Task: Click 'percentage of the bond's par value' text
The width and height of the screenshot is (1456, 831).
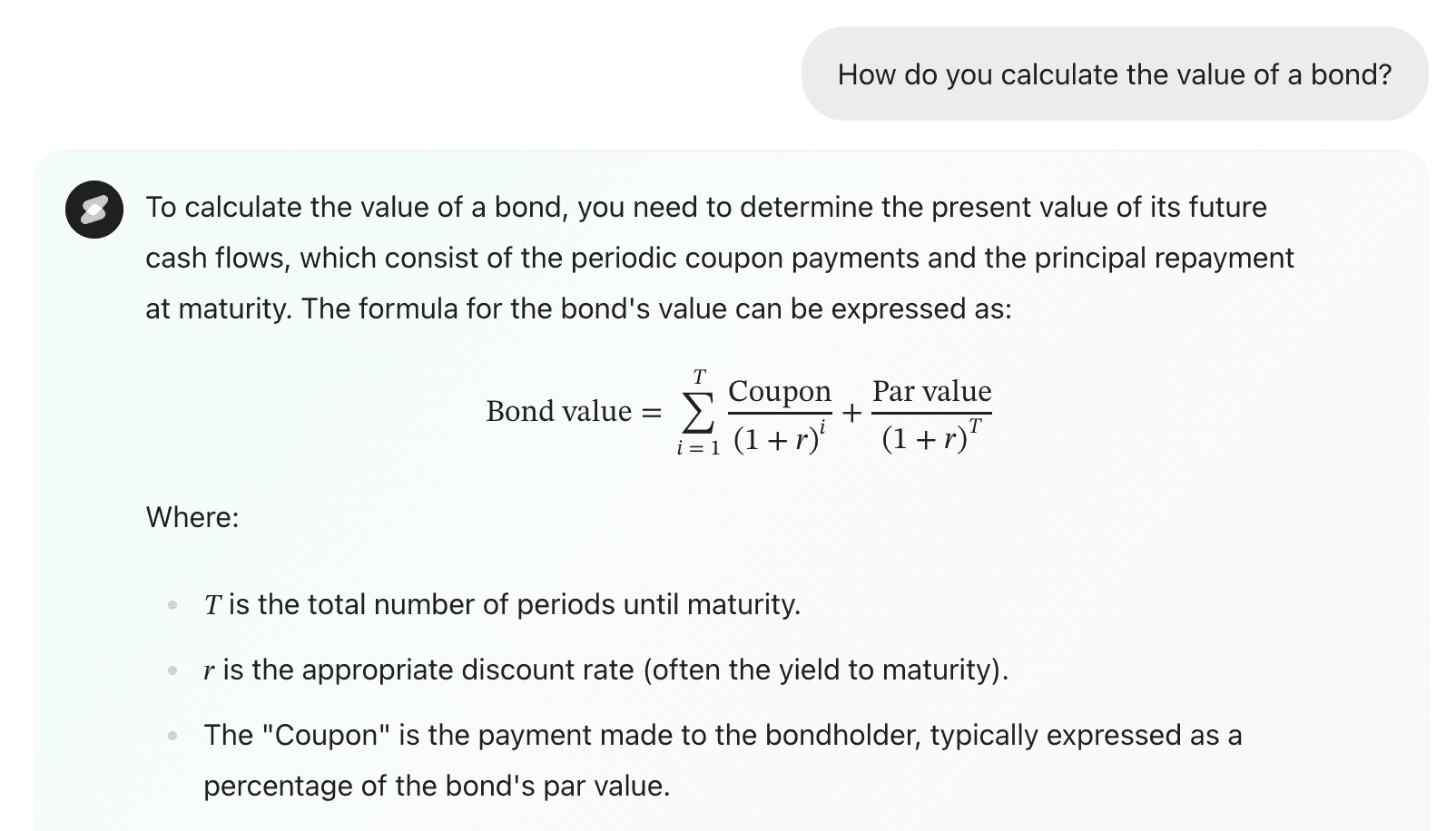Action: point(437,786)
